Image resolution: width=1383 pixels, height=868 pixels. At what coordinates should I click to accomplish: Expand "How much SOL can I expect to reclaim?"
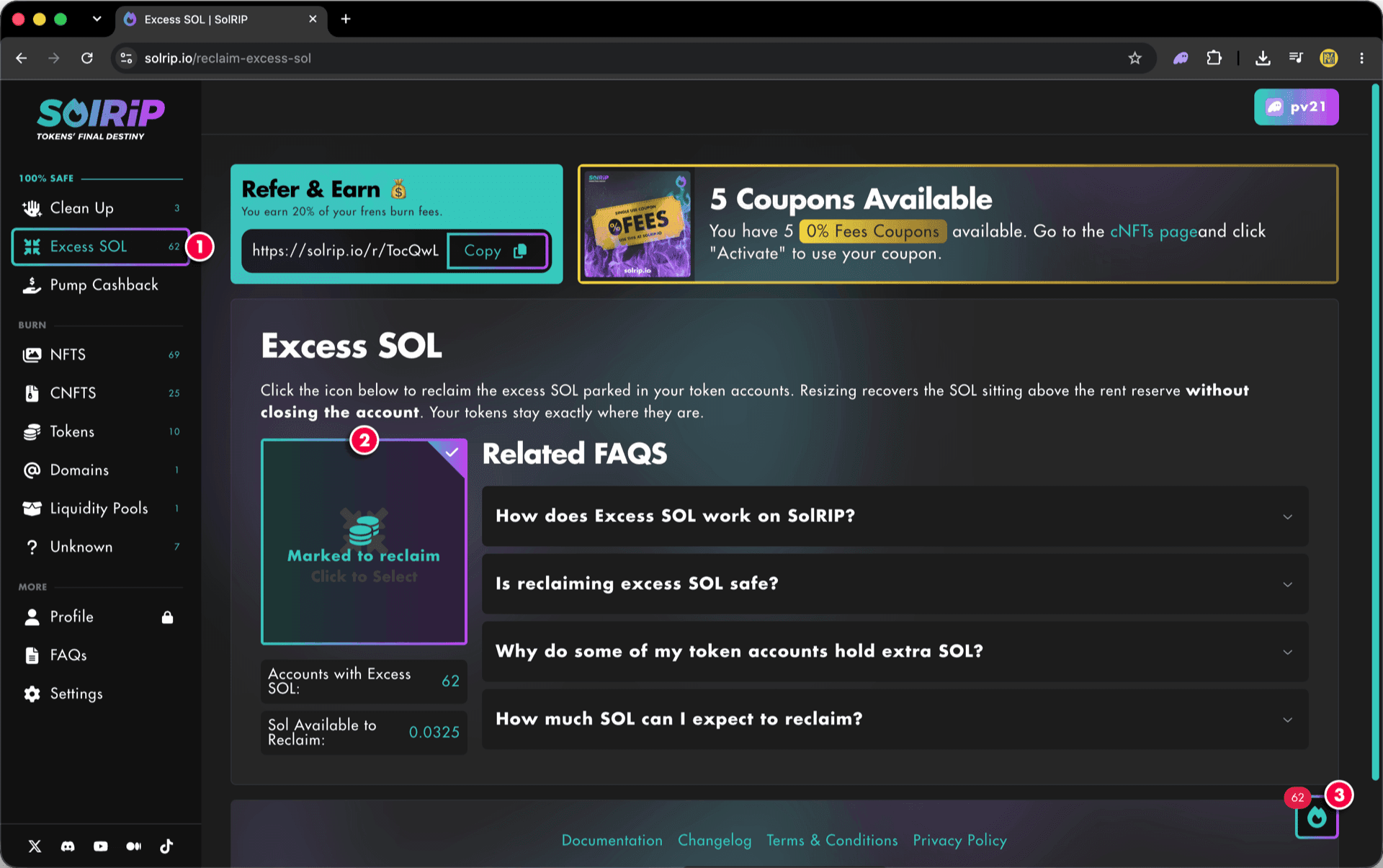pyautogui.click(x=895, y=720)
